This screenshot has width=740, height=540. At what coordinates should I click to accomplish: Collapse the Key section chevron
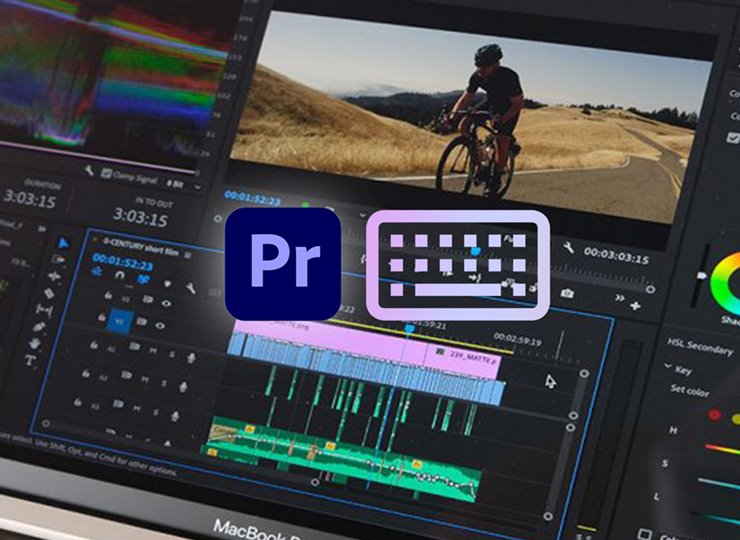pyautogui.click(x=668, y=366)
